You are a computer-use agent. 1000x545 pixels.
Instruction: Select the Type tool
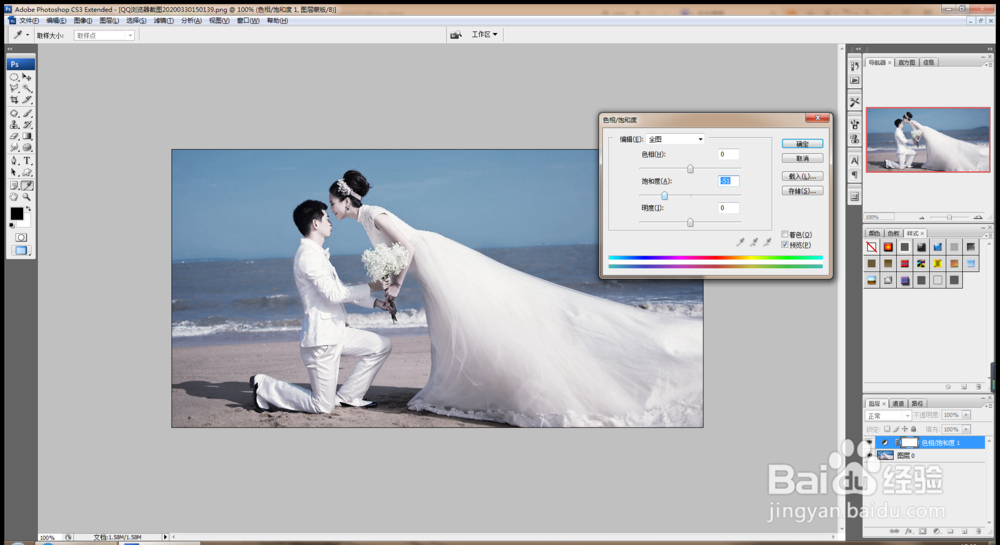[x=27, y=161]
